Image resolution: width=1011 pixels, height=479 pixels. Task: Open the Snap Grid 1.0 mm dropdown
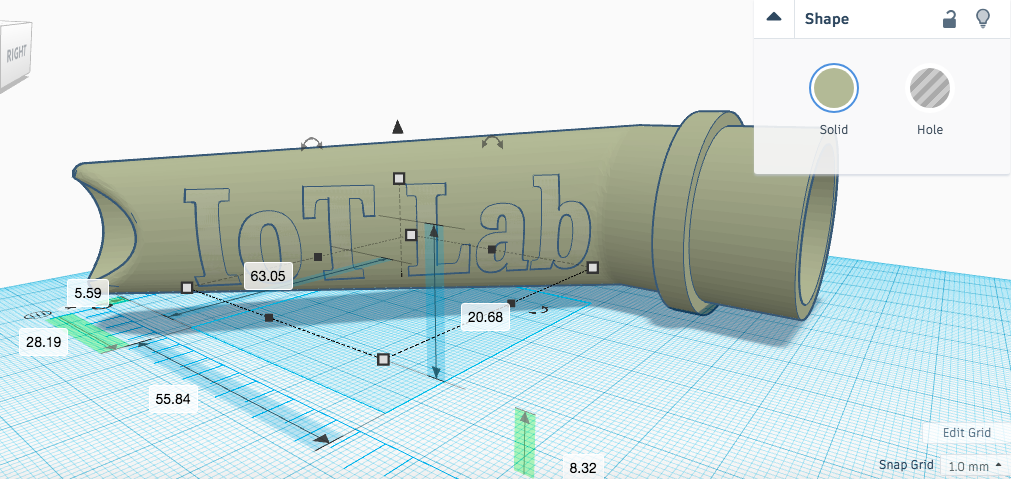[x=975, y=465]
